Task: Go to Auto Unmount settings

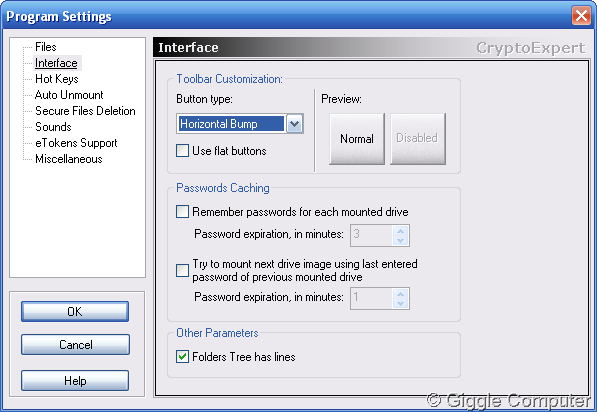Action: (69, 95)
